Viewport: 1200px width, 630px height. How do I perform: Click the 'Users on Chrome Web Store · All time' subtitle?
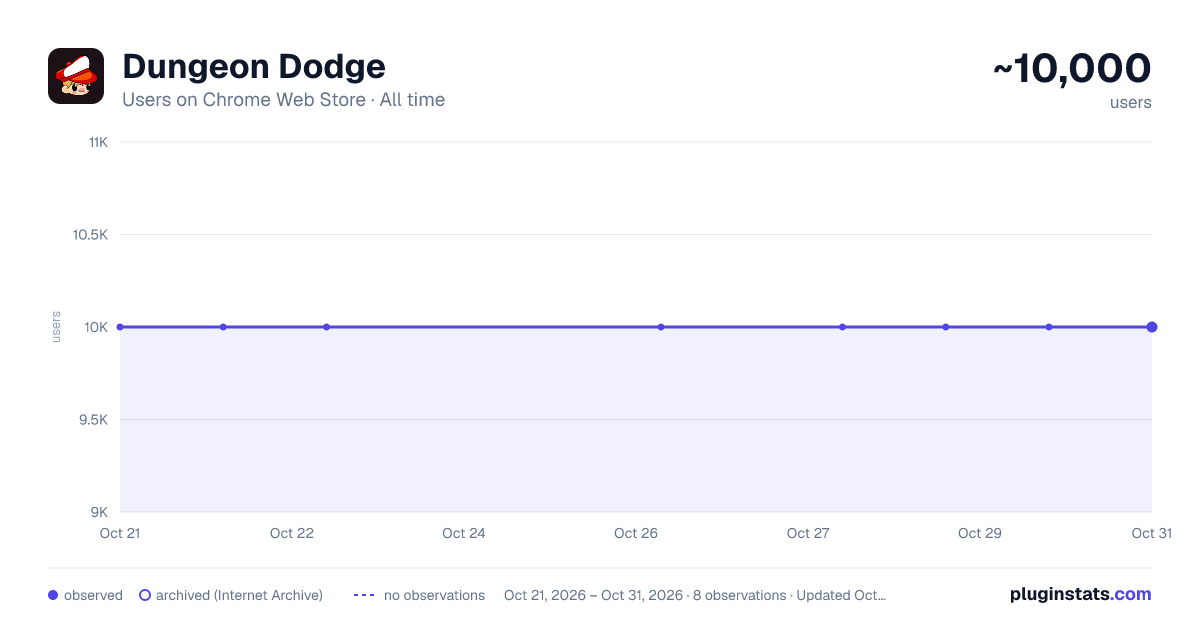[x=283, y=100]
